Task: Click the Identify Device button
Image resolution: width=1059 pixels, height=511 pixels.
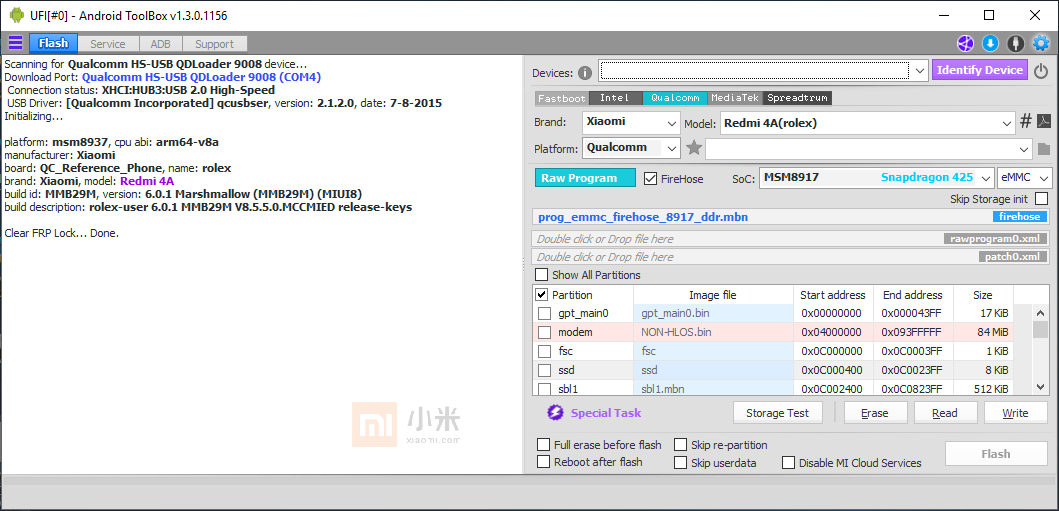Action: (x=980, y=70)
